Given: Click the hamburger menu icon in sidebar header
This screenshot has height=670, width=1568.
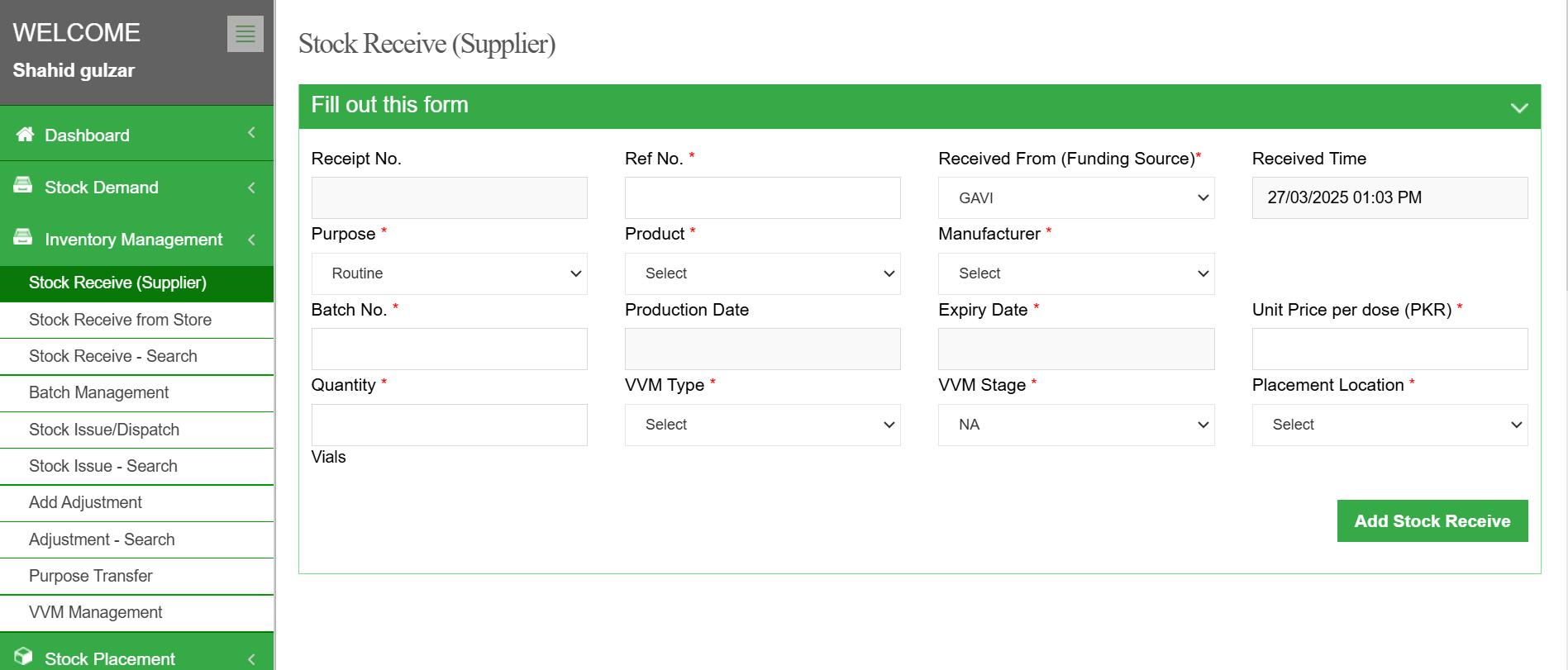Looking at the screenshot, I should pyautogui.click(x=245, y=34).
